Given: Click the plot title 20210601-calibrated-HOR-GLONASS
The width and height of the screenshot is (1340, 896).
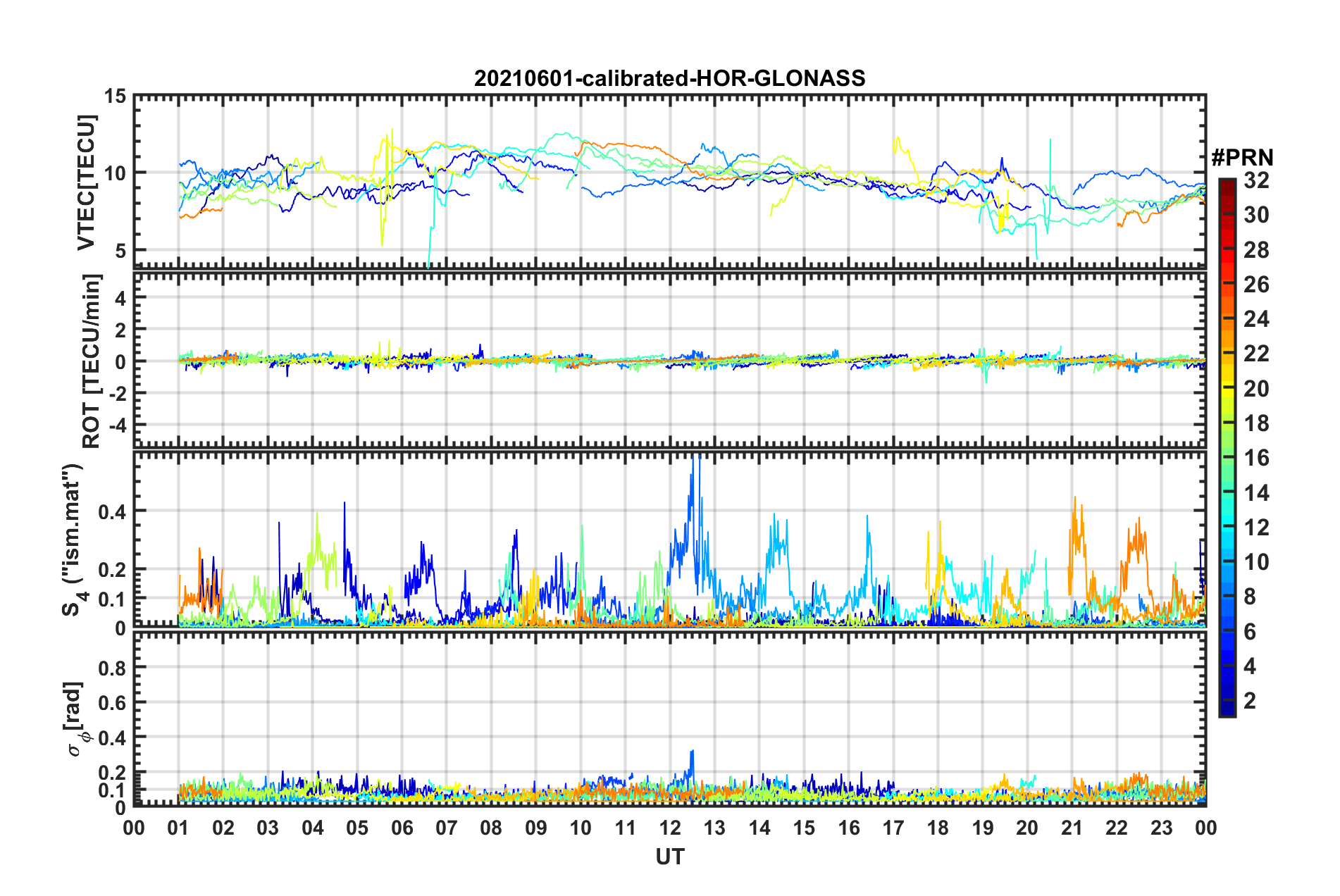Looking at the screenshot, I should point(669,78).
